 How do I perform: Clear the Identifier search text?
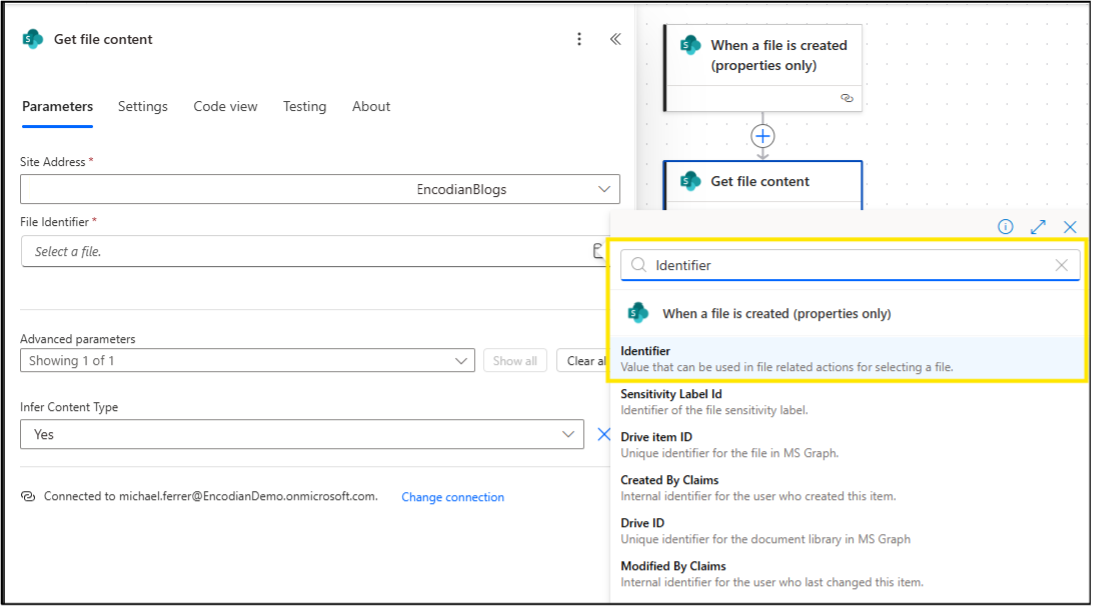pyautogui.click(x=1061, y=265)
